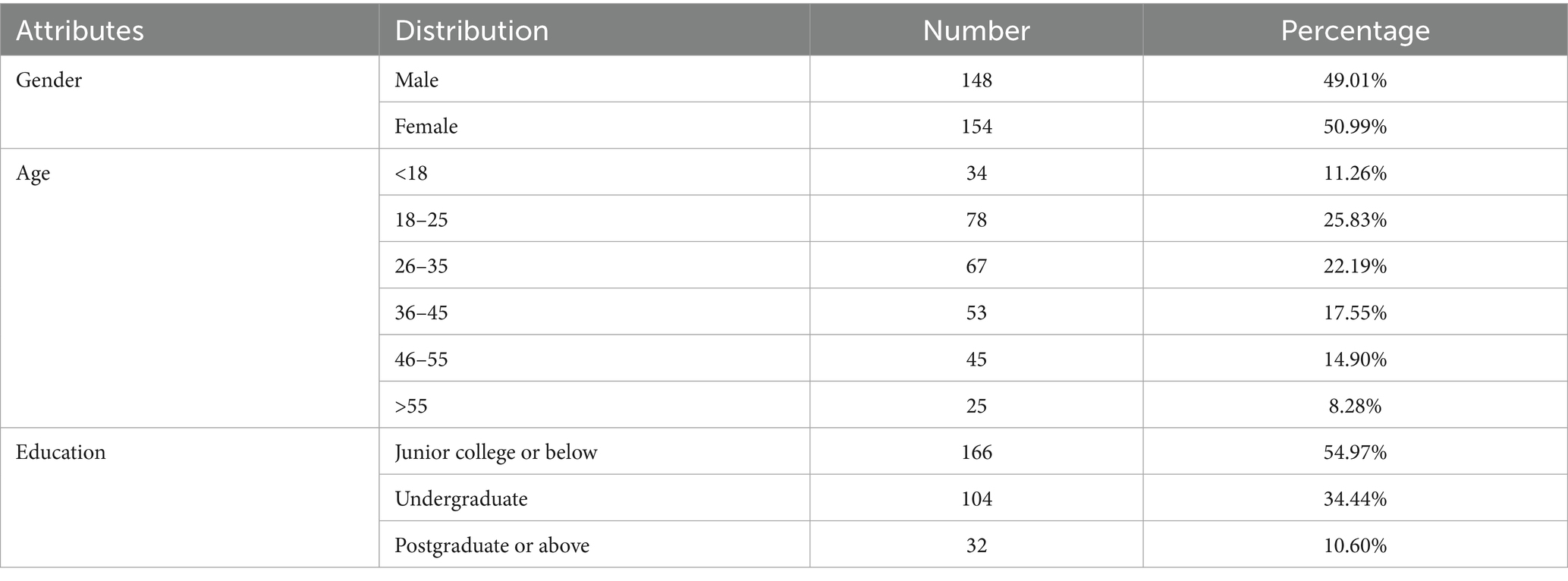1568x581 pixels.
Task: Select the Percentage column header
Action: tap(1355, 31)
